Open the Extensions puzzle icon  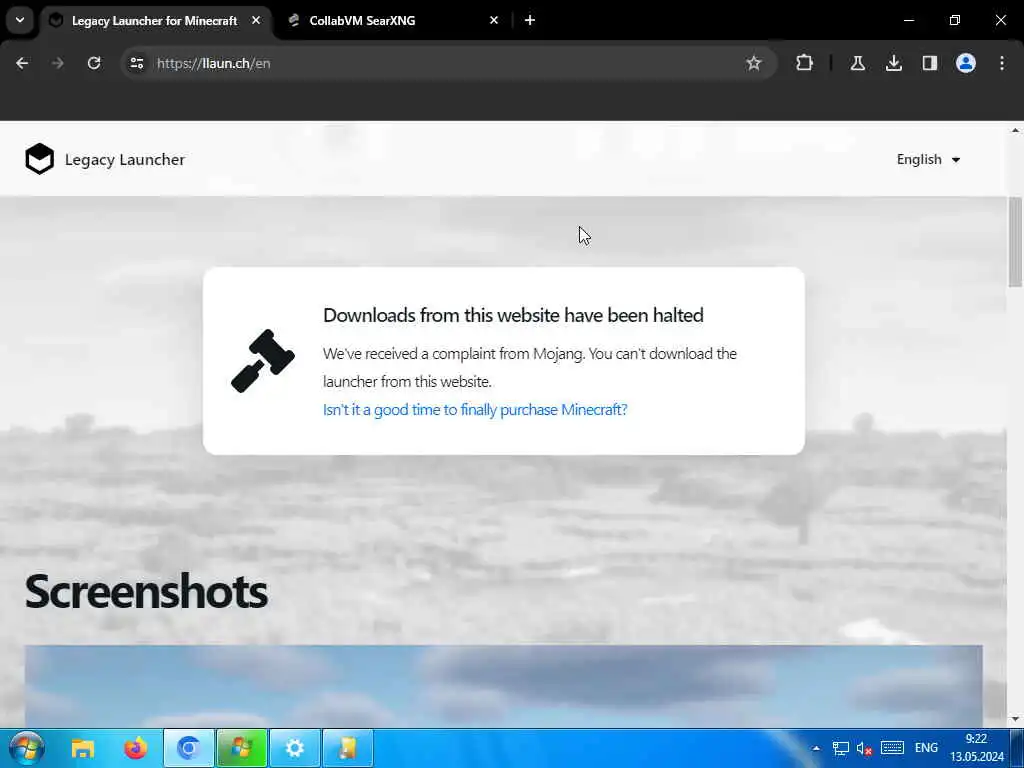(805, 63)
